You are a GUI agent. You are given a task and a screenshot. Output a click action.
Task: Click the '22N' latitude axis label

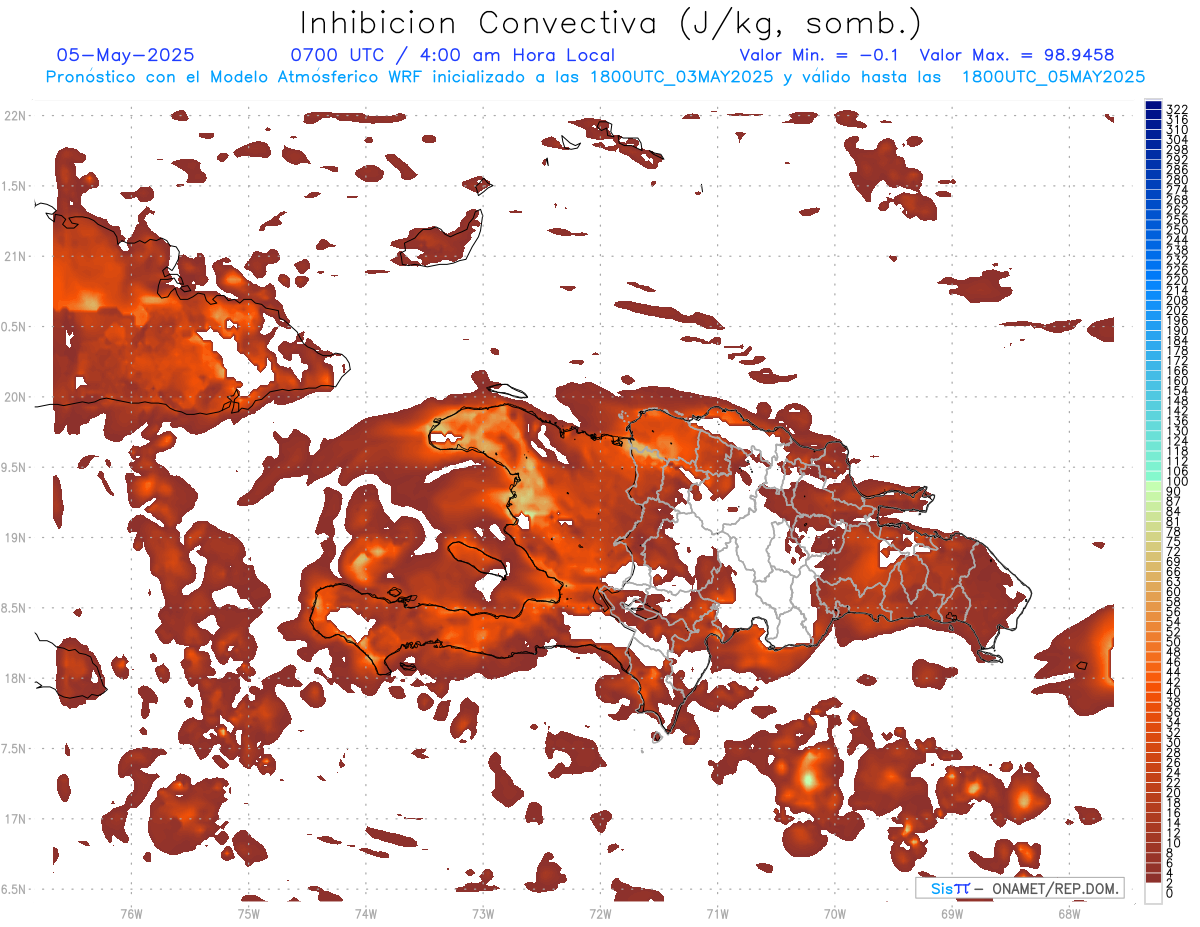click(x=15, y=115)
